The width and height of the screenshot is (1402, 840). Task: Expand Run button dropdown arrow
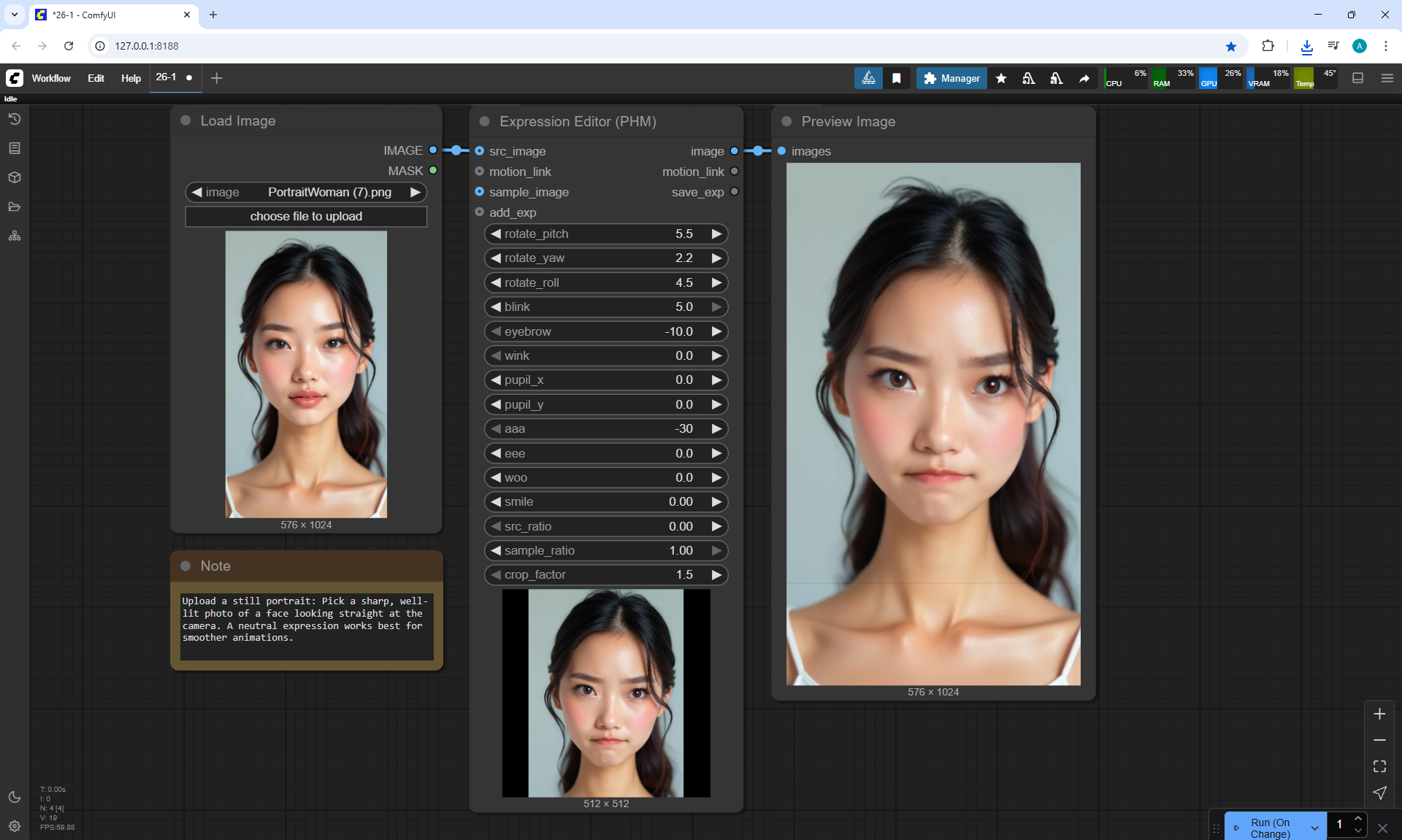(x=1314, y=828)
